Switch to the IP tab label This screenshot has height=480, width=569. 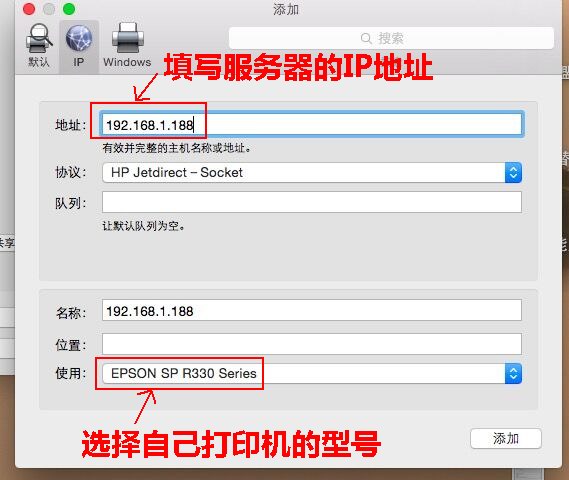tap(79, 62)
